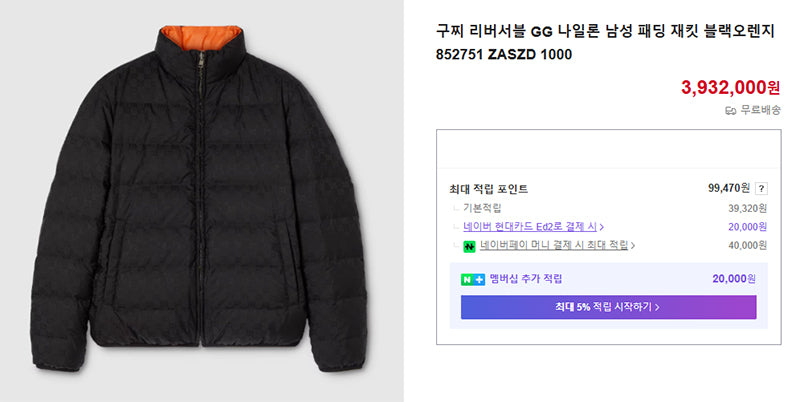Click the 무료배송 free shipping label

click(760, 110)
